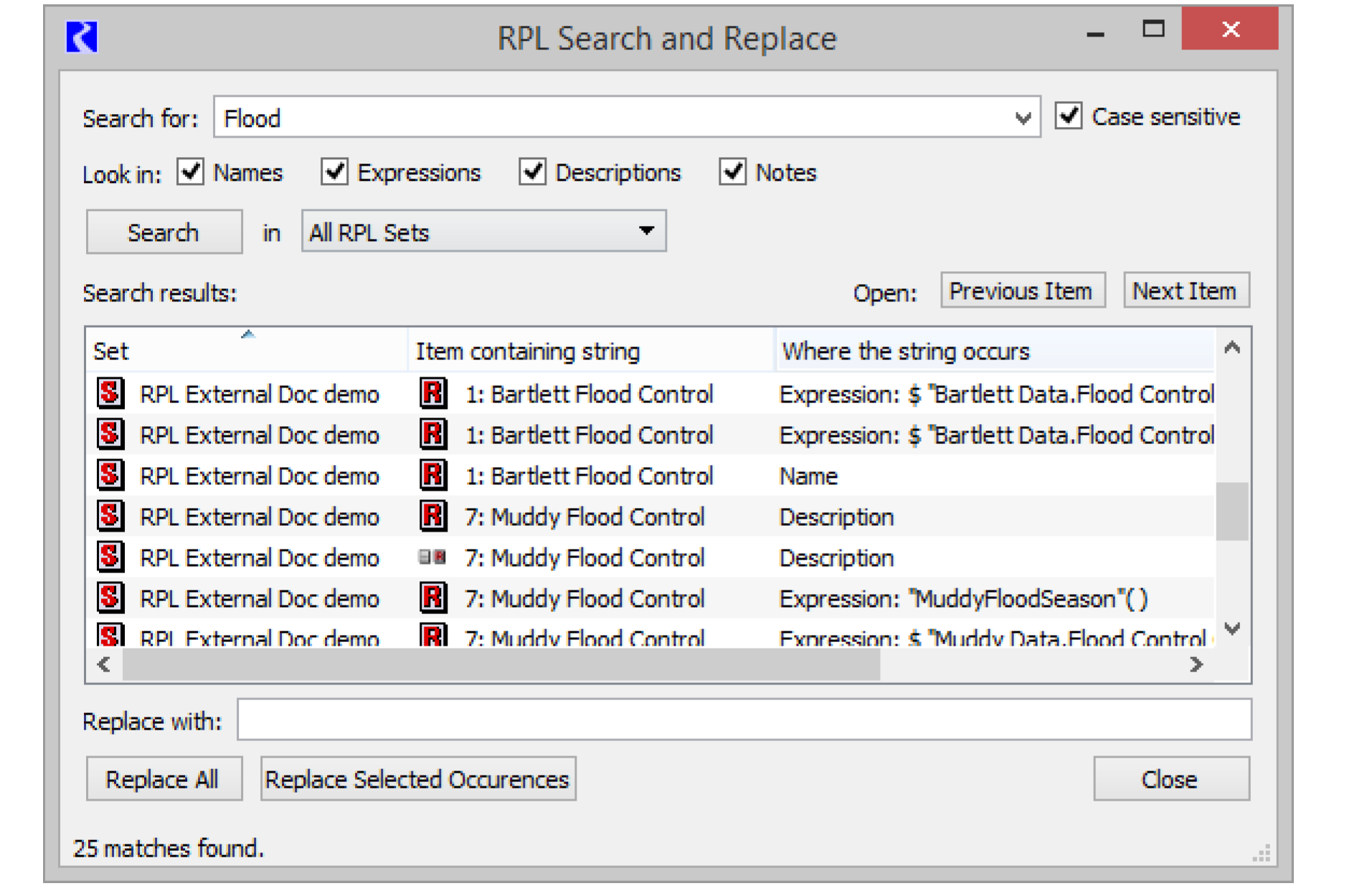Screen dimensions: 1372x891
Task: Click the R rule icon beside first Bartlett Flood Control
Action: pyautogui.click(x=432, y=393)
